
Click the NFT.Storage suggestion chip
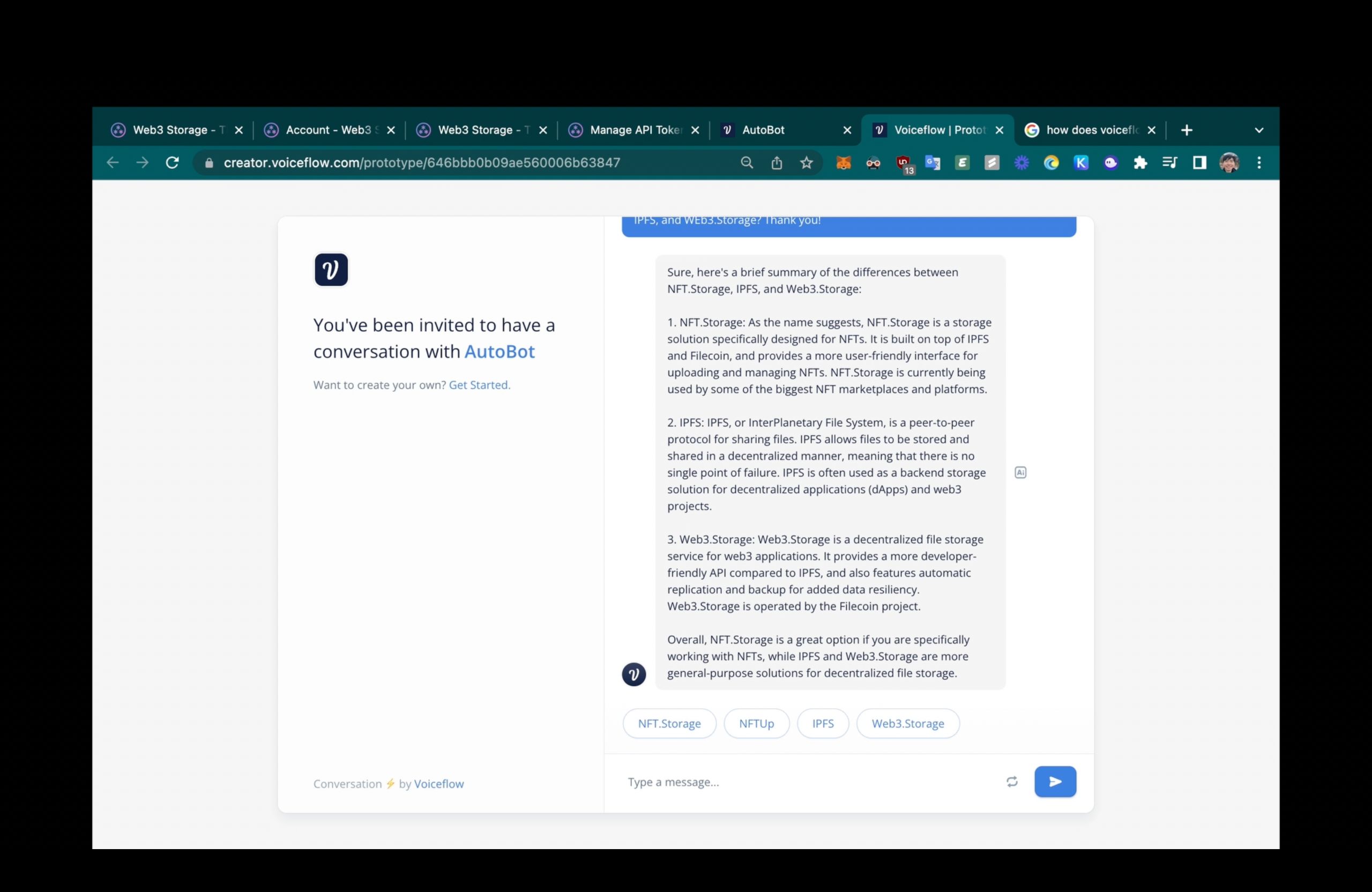tap(669, 724)
